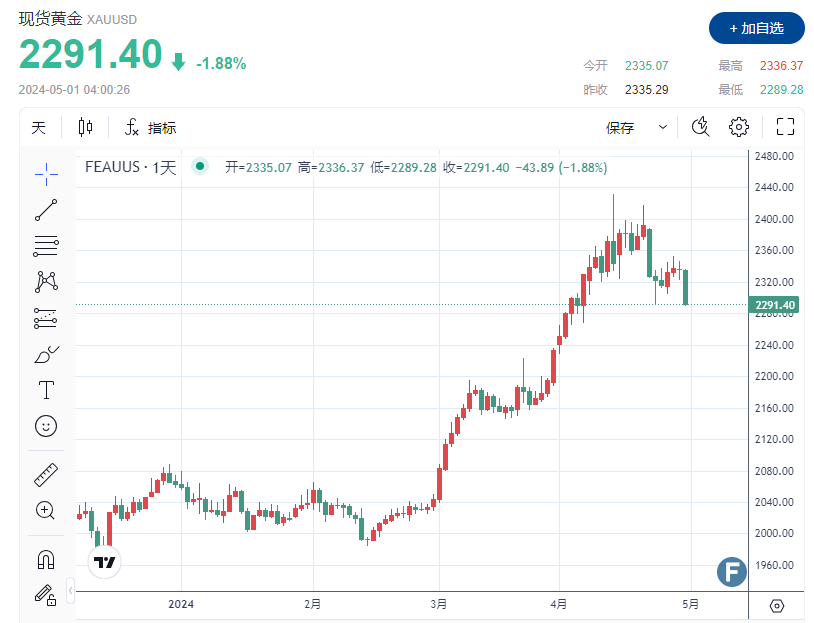Select the trend line drawing tool
The image size is (814, 623).
[45, 209]
